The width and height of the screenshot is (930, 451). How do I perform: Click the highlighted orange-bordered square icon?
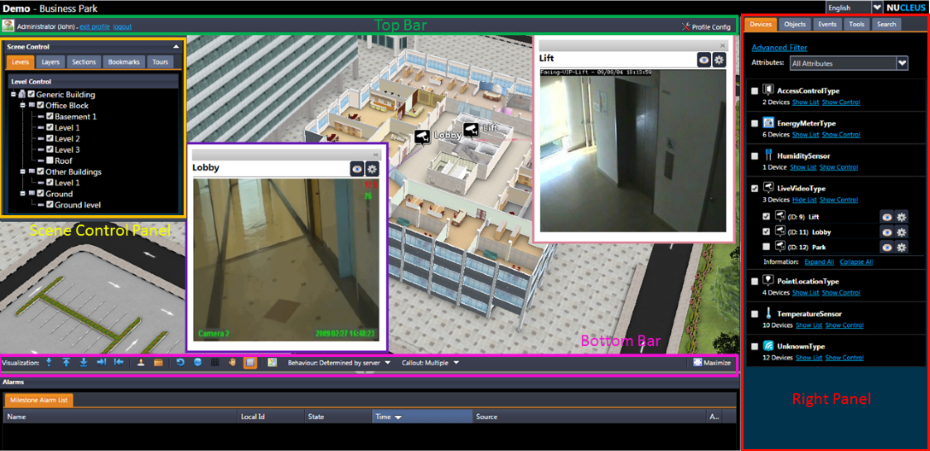(x=250, y=363)
